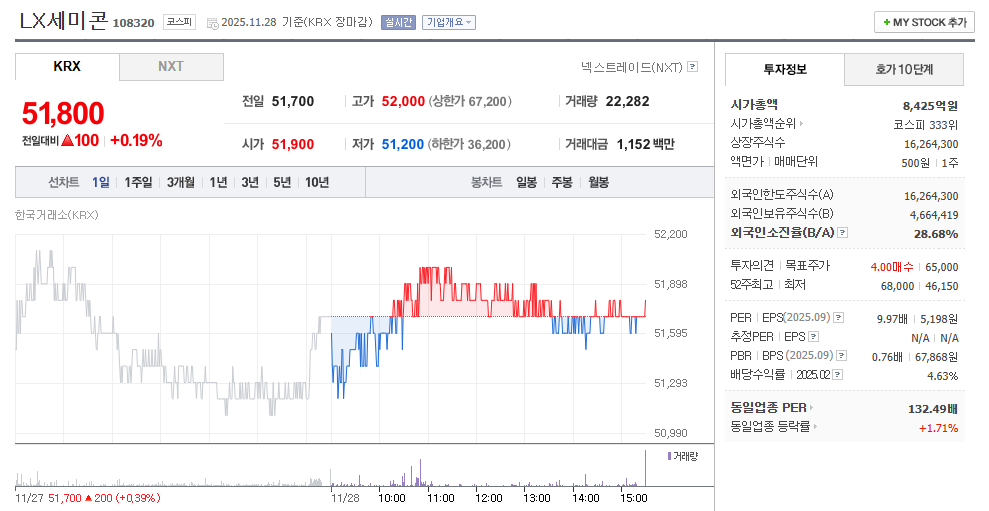The width and height of the screenshot is (989, 511).
Task: Select the 10년 line chart period
Action: click(x=317, y=182)
